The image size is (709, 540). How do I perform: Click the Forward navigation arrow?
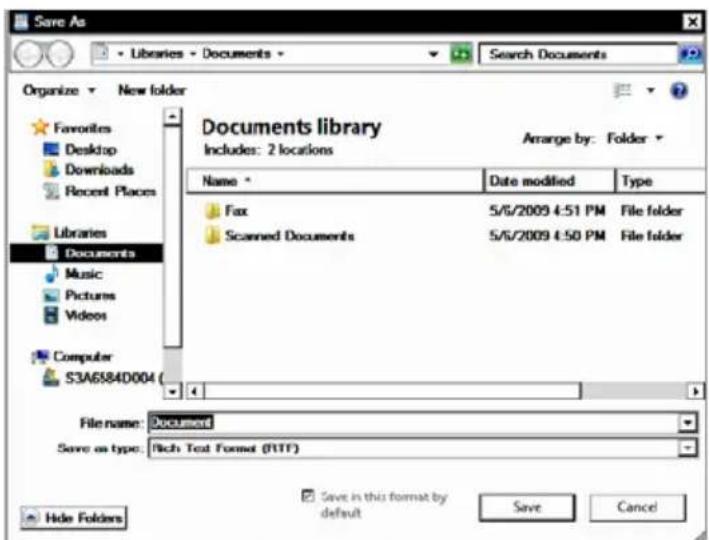[59, 54]
